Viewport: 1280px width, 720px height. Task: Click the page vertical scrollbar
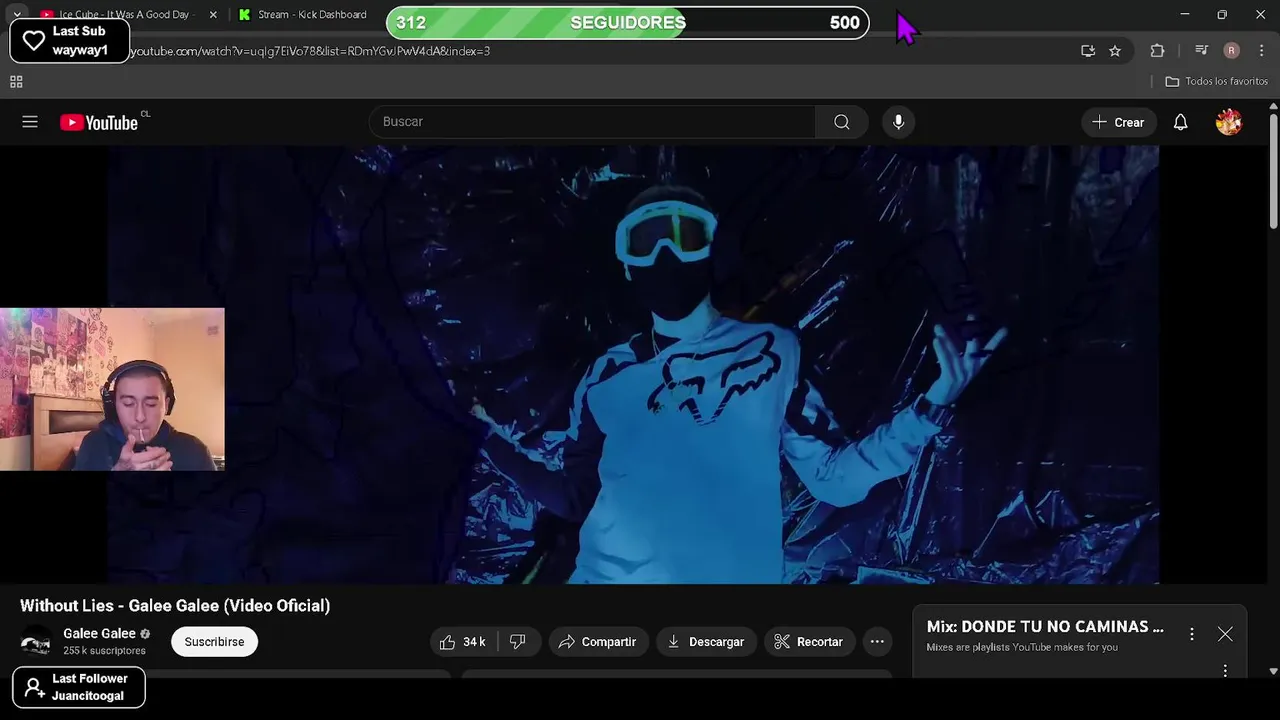tap(1273, 171)
